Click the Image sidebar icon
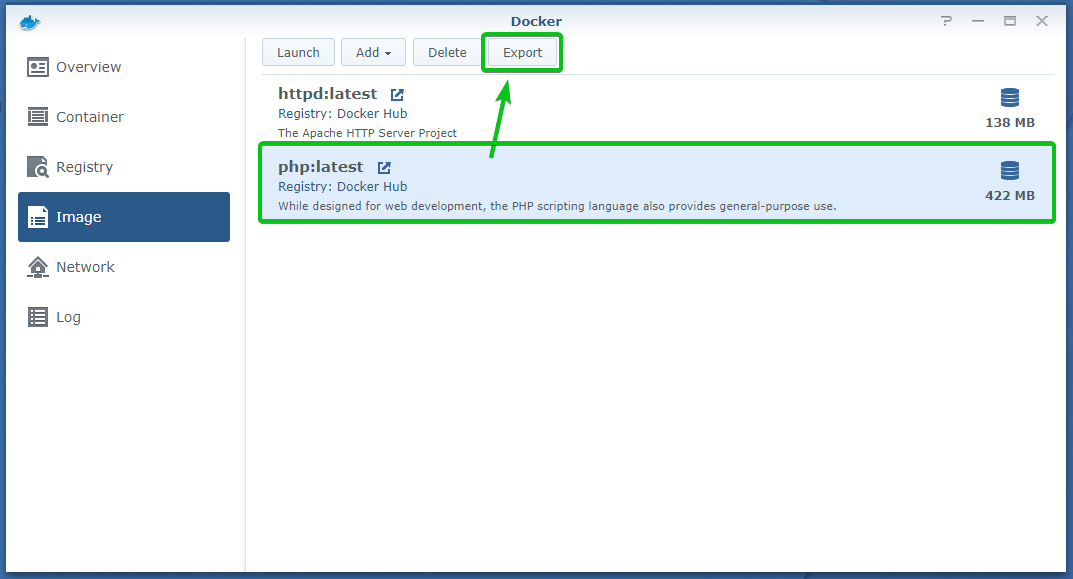Viewport: 1073px width, 579px height. (x=38, y=217)
